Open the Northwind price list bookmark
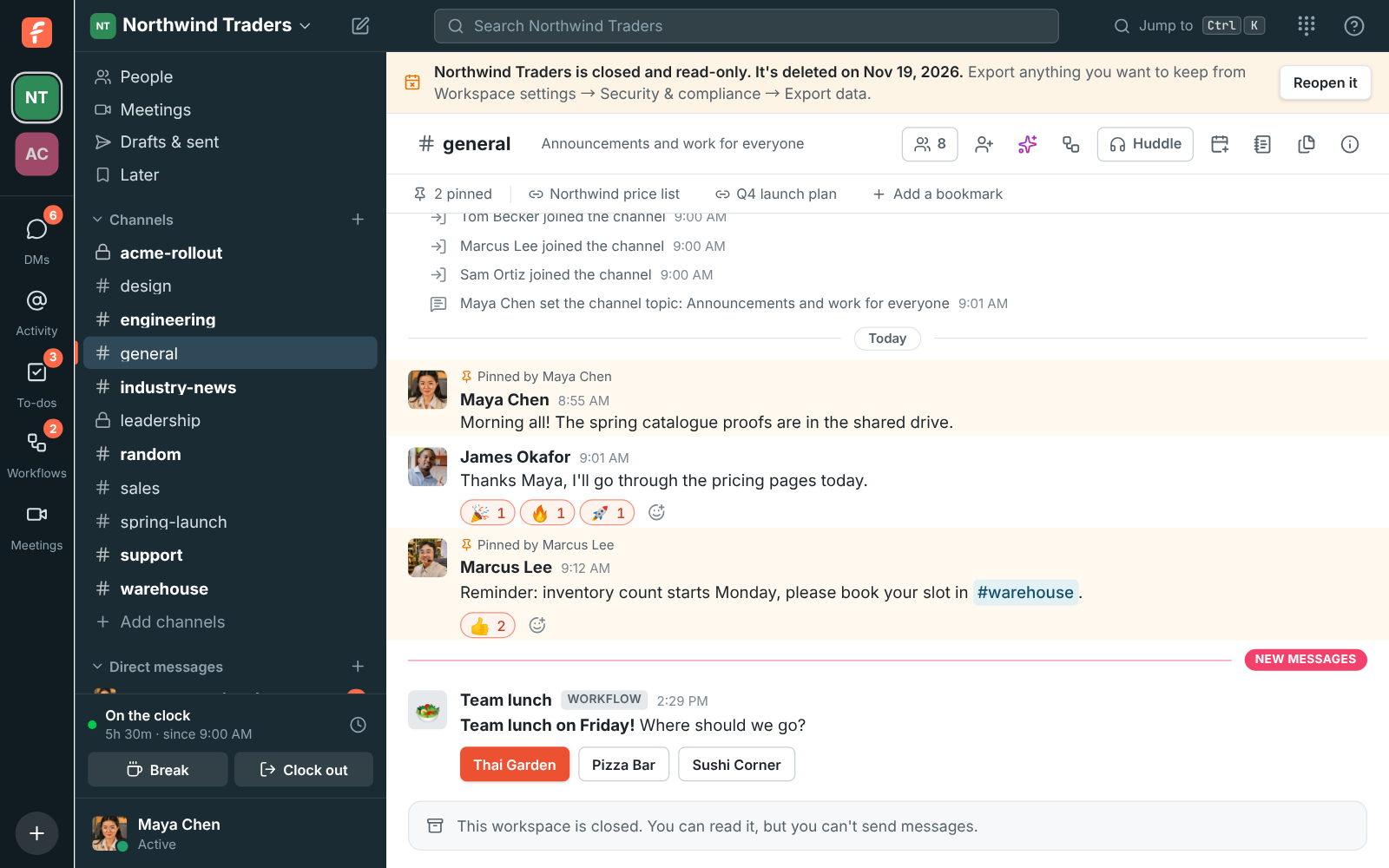The image size is (1389, 868). click(x=604, y=194)
